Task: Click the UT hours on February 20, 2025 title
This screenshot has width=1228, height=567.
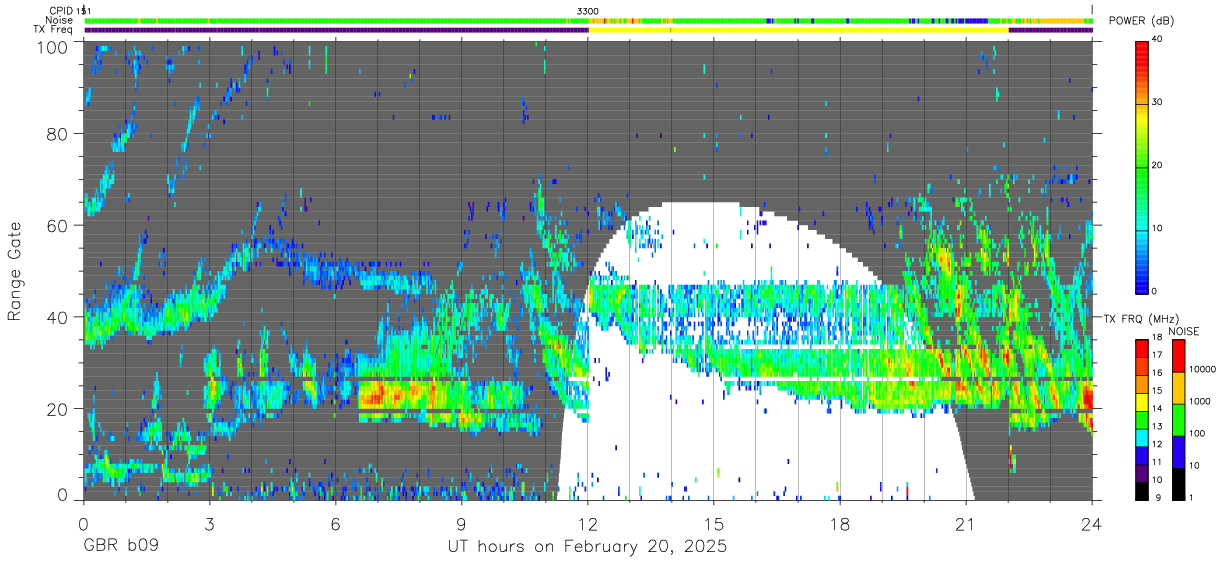Action: point(587,547)
